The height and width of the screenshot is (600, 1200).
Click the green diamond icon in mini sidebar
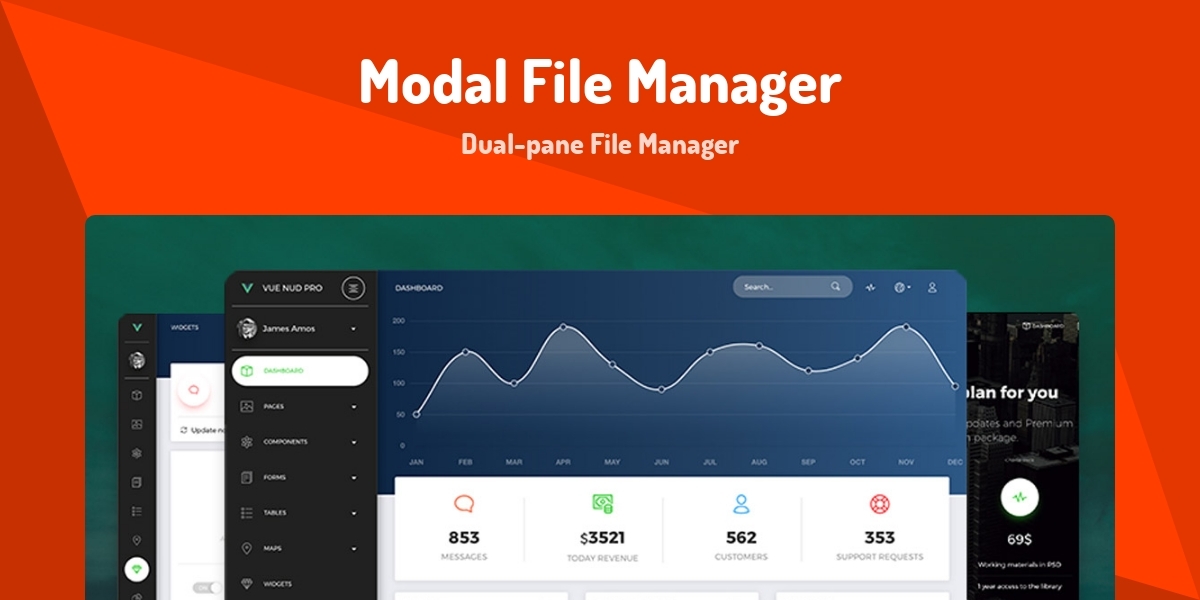point(137,569)
